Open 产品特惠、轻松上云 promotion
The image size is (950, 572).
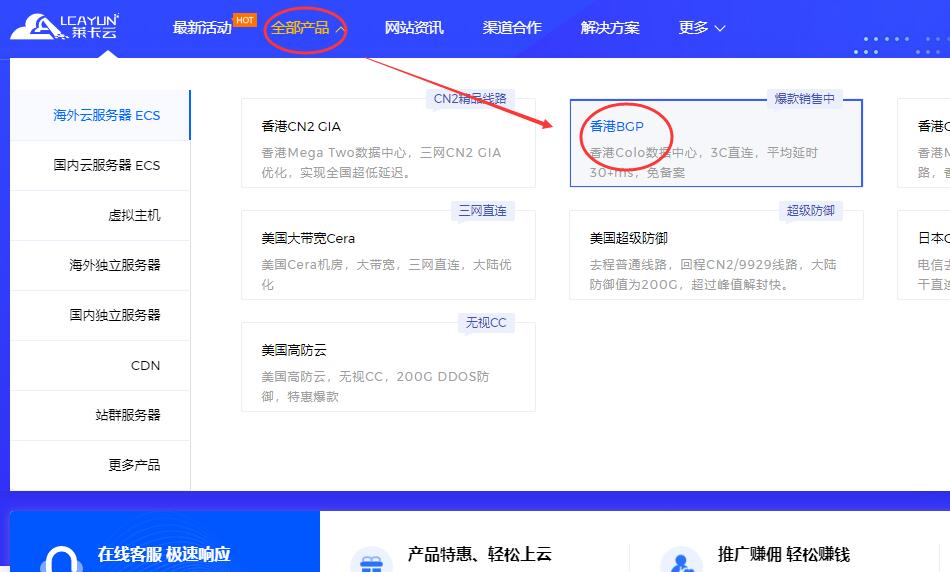(479, 554)
